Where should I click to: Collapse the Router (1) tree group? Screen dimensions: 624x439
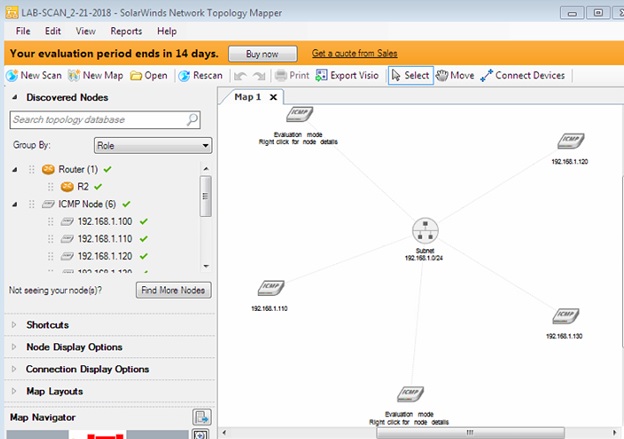[x=15, y=170]
